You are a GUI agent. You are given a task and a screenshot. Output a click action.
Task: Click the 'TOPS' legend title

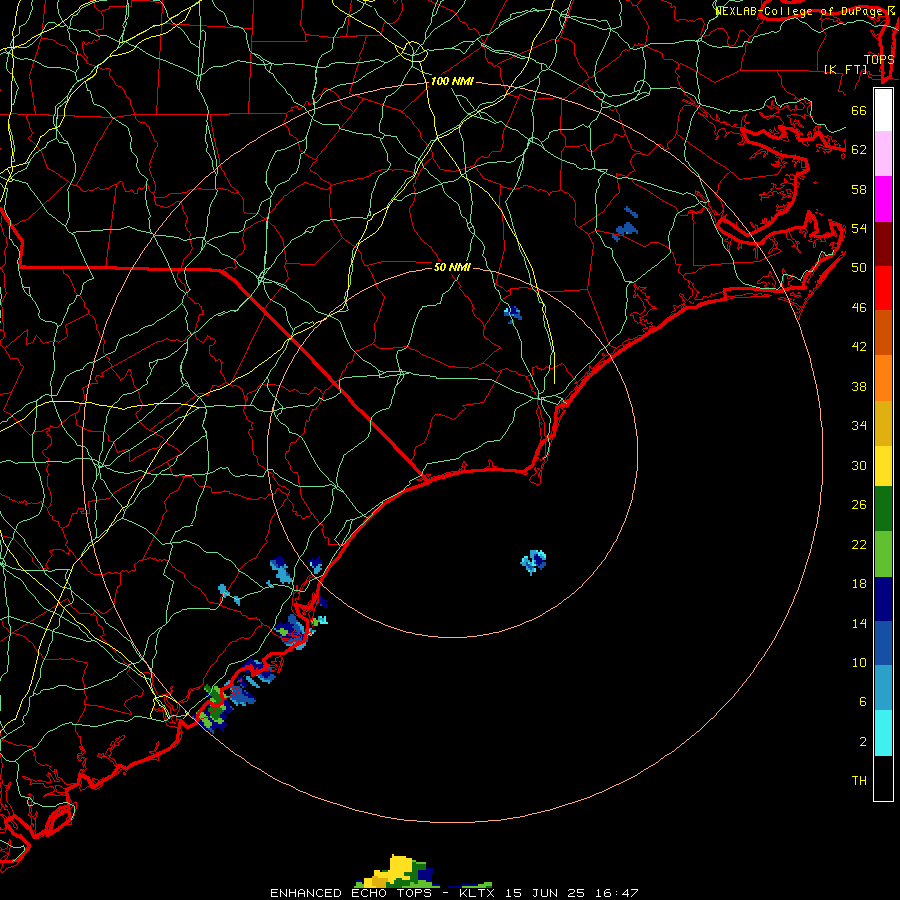point(879,59)
